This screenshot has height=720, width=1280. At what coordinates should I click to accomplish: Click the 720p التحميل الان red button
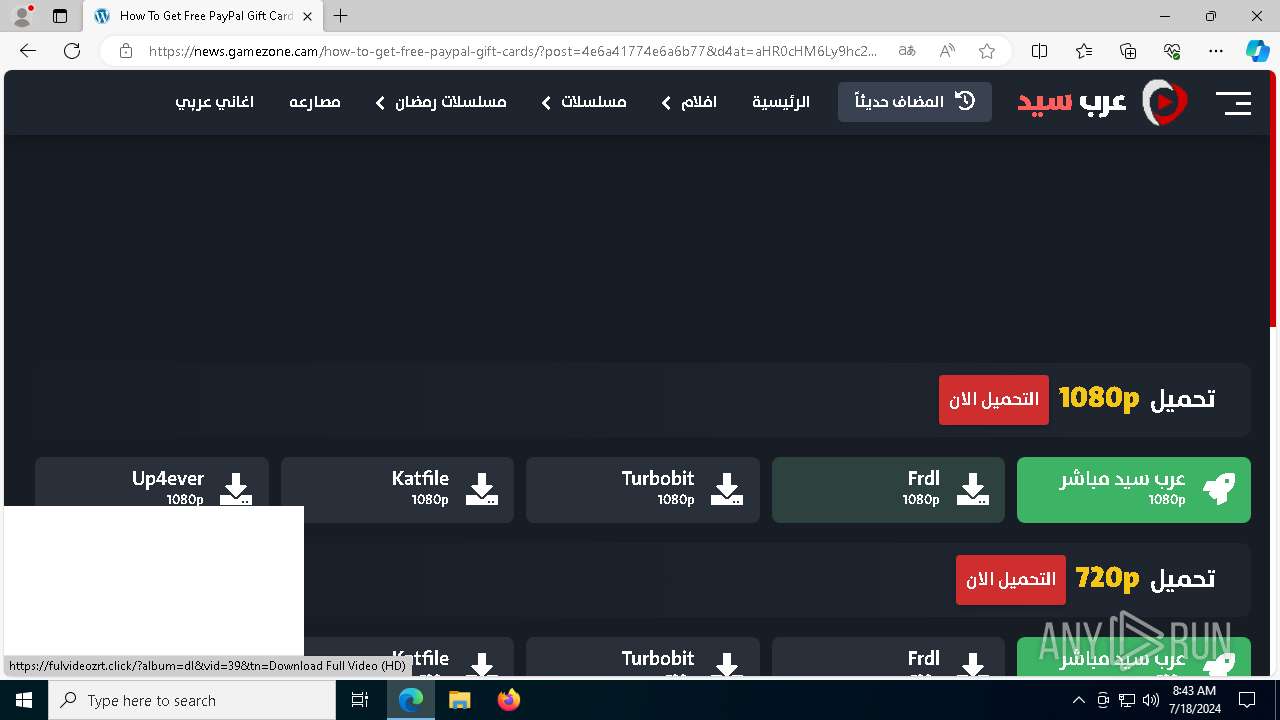click(1011, 580)
